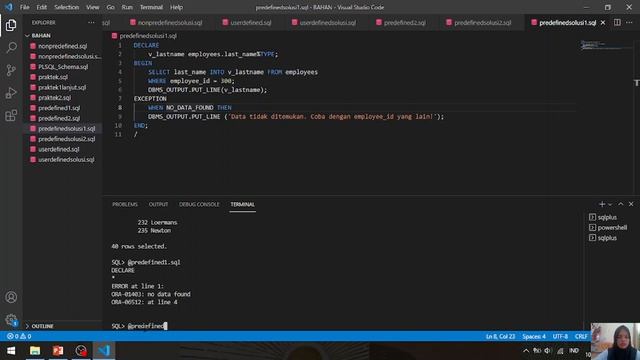Open the launch profile dropdown arrow
Screen dimensions: 640x360
[610, 204]
